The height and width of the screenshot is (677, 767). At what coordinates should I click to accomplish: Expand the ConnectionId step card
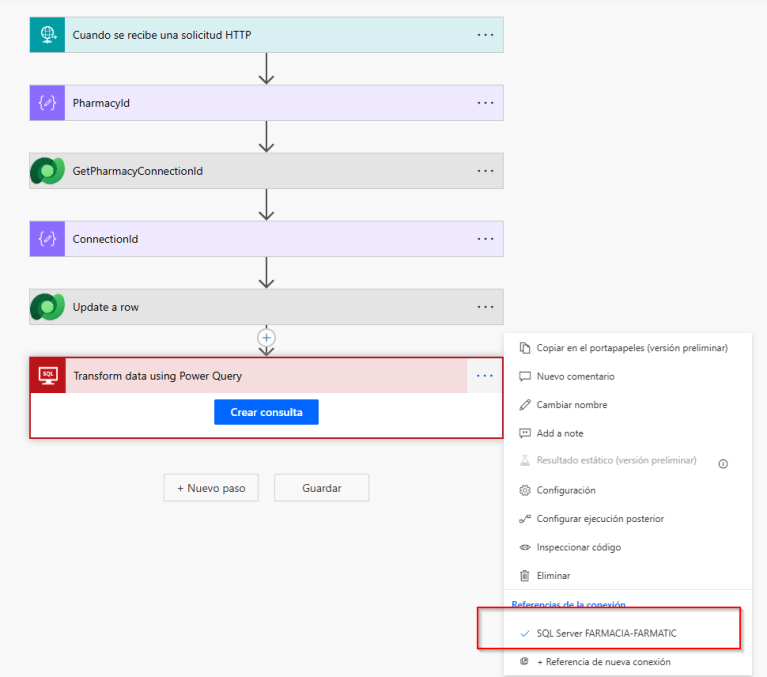[x=267, y=239]
